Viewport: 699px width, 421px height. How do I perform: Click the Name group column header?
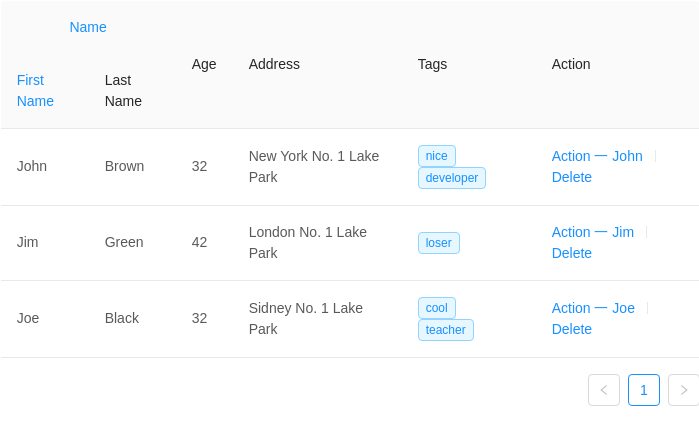pyautogui.click(x=88, y=27)
